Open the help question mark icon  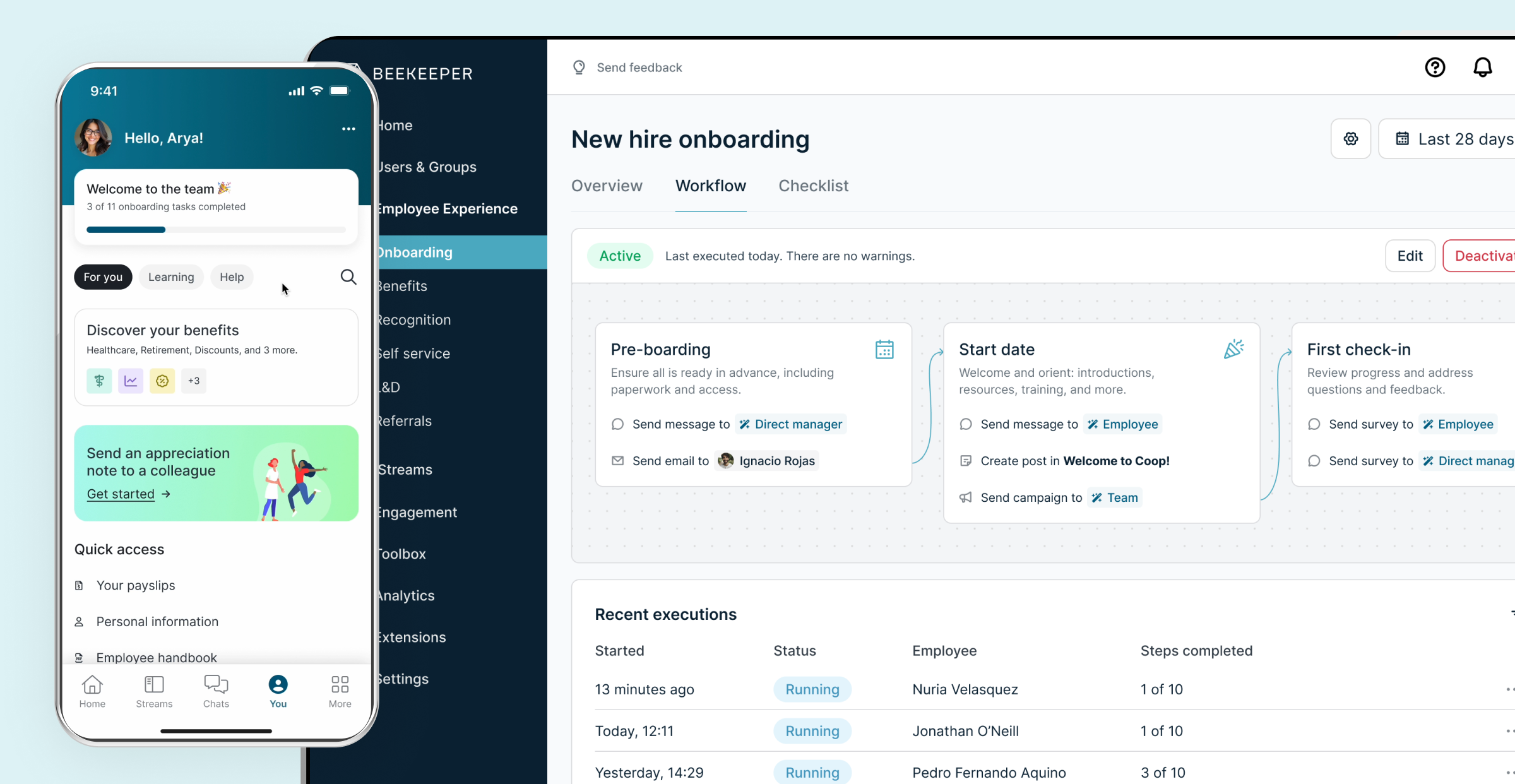point(1435,68)
